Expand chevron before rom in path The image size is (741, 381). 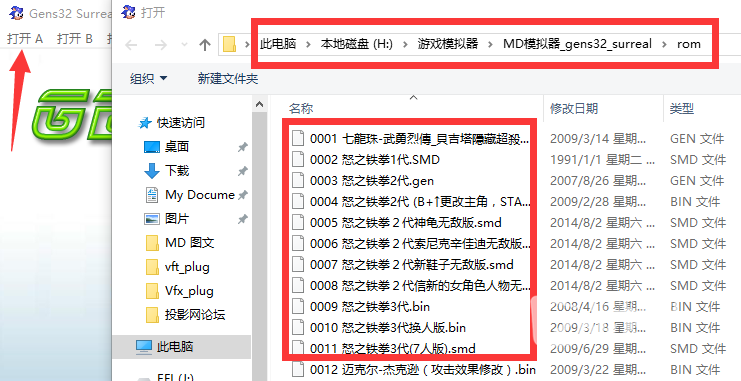pos(664,44)
